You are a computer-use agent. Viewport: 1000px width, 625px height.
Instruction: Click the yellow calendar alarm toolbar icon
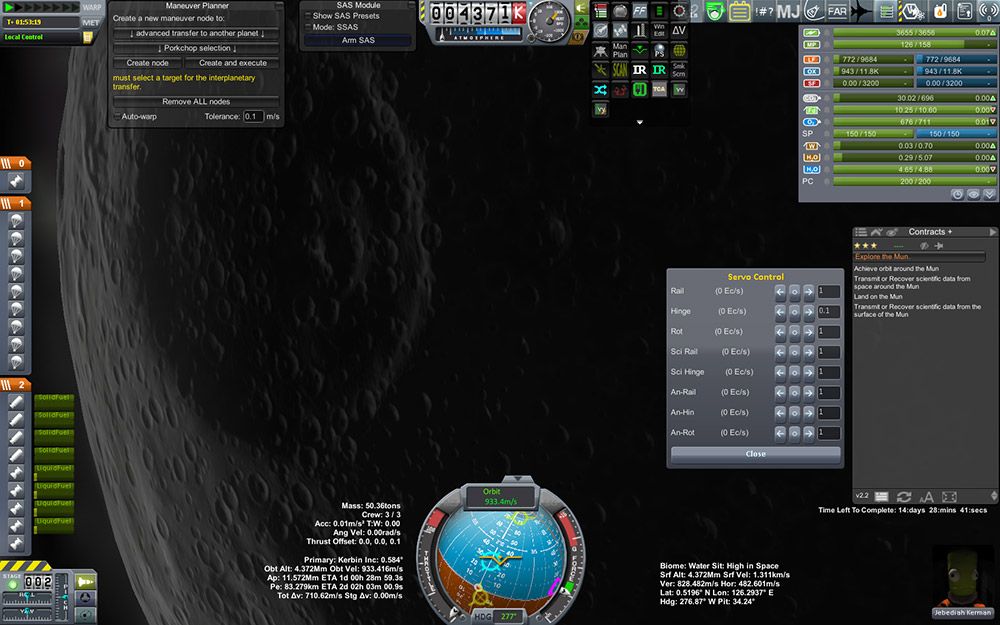coord(740,11)
